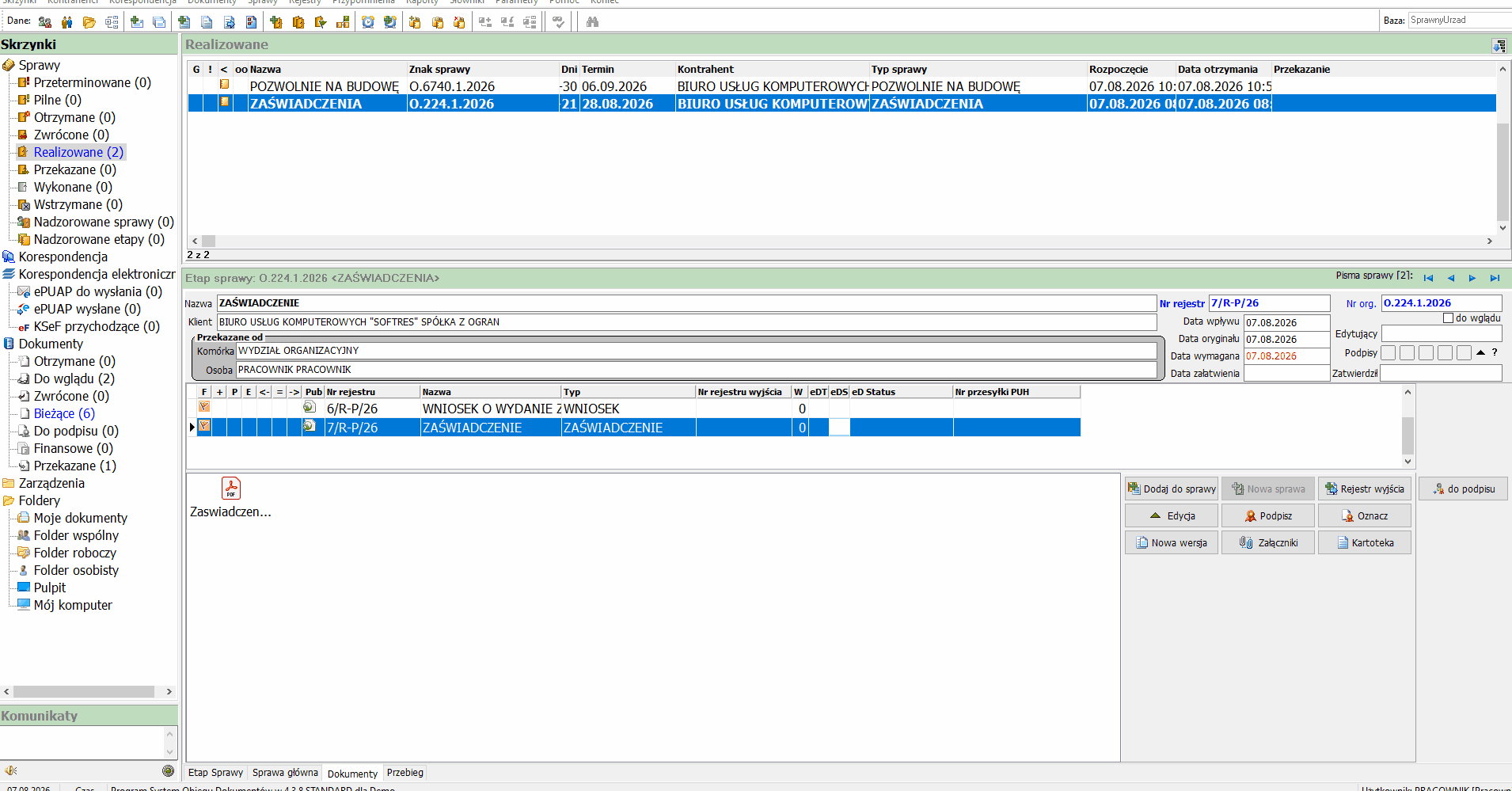Viewport: 1512px width, 791px height.
Task: Click the Edytujący input field
Action: [1441, 333]
